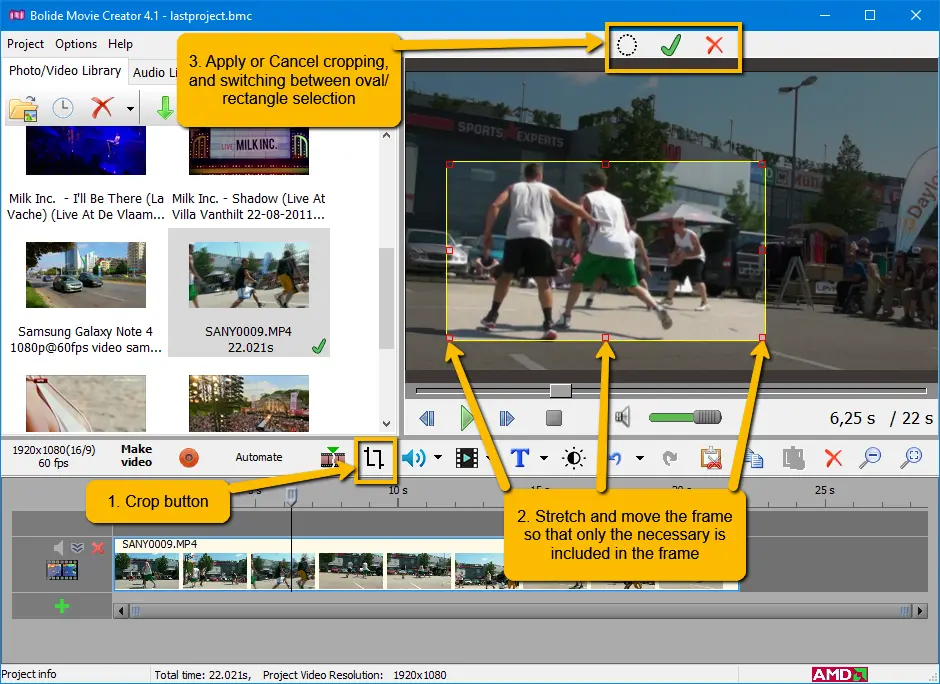Click the Automate button
Image resolution: width=940 pixels, height=684 pixels.
click(x=258, y=457)
